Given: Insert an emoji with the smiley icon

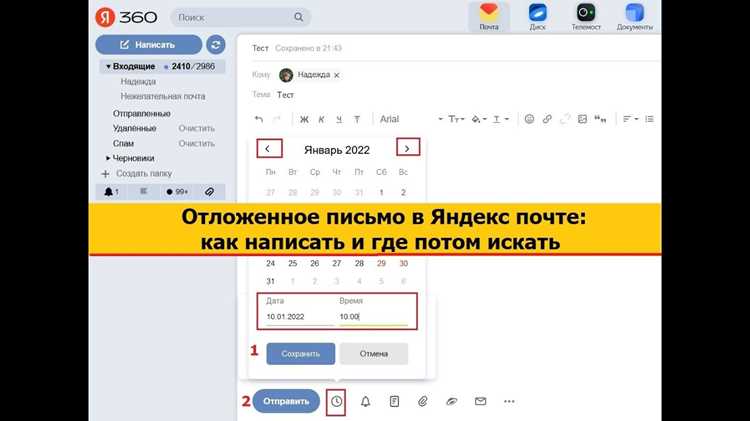Looking at the screenshot, I should click(x=529, y=119).
